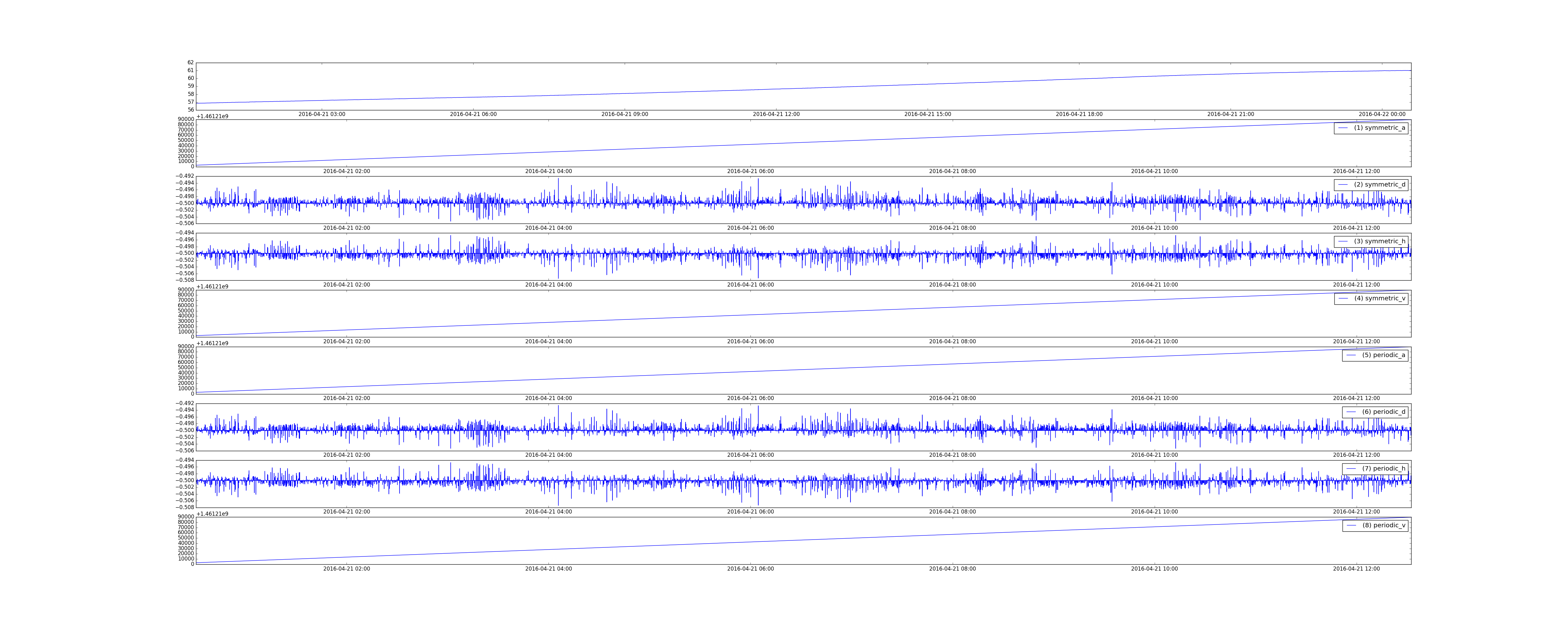Click the (7) periodic_h legend entry
Viewport: 1568px width, 627px height.
coord(1375,469)
